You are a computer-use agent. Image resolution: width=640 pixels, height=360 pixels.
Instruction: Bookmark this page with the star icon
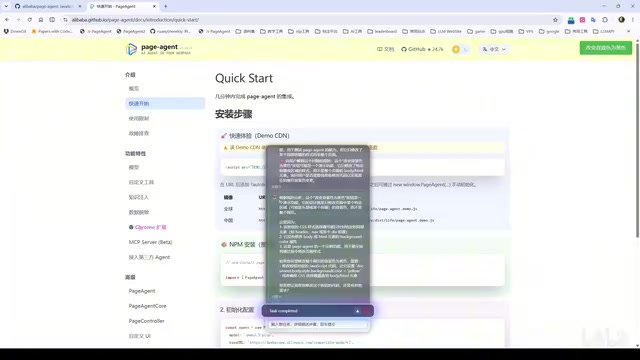point(555,20)
